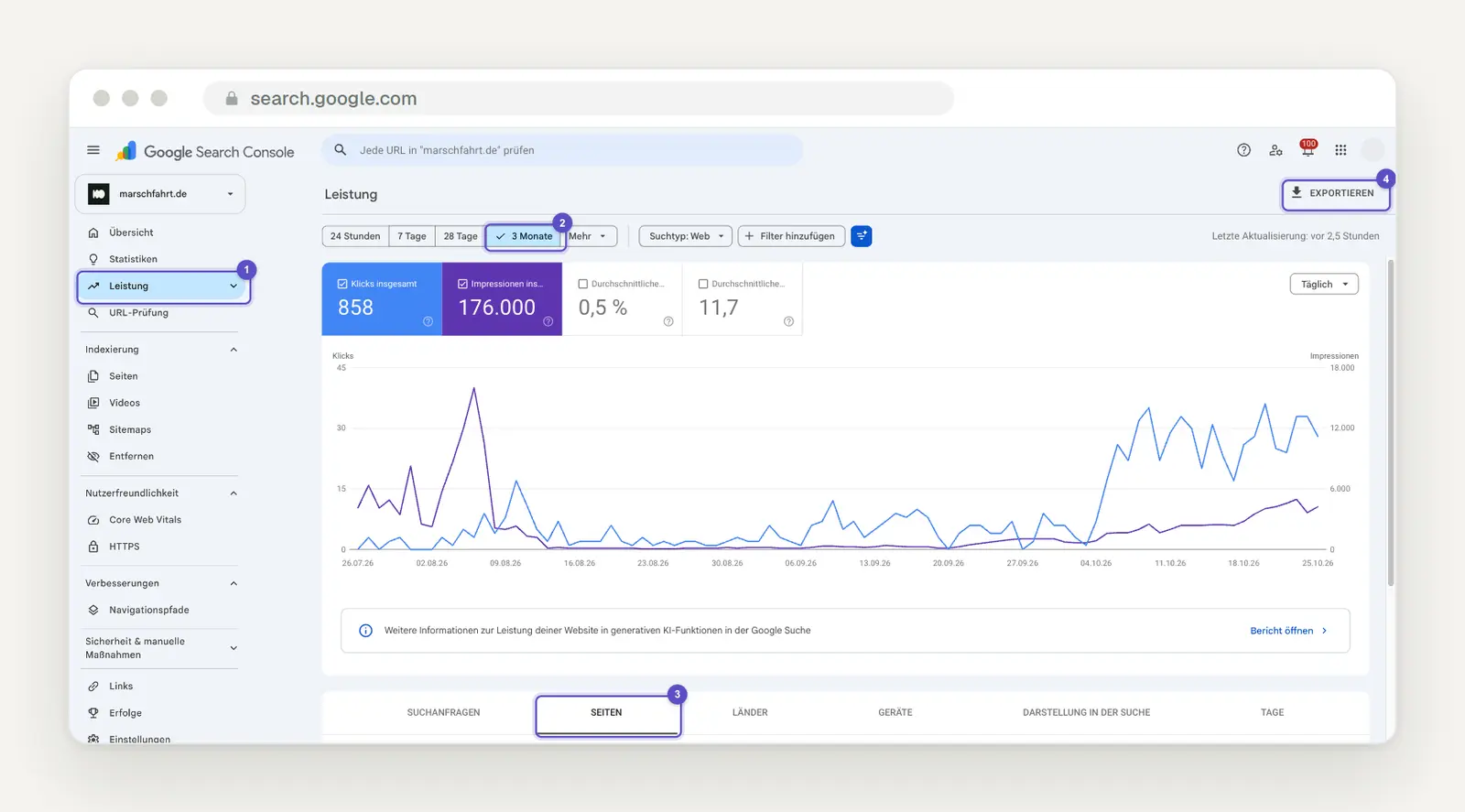This screenshot has height=812, width=1465.
Task: Open the user management icon
Action: tap(1275, 150)
